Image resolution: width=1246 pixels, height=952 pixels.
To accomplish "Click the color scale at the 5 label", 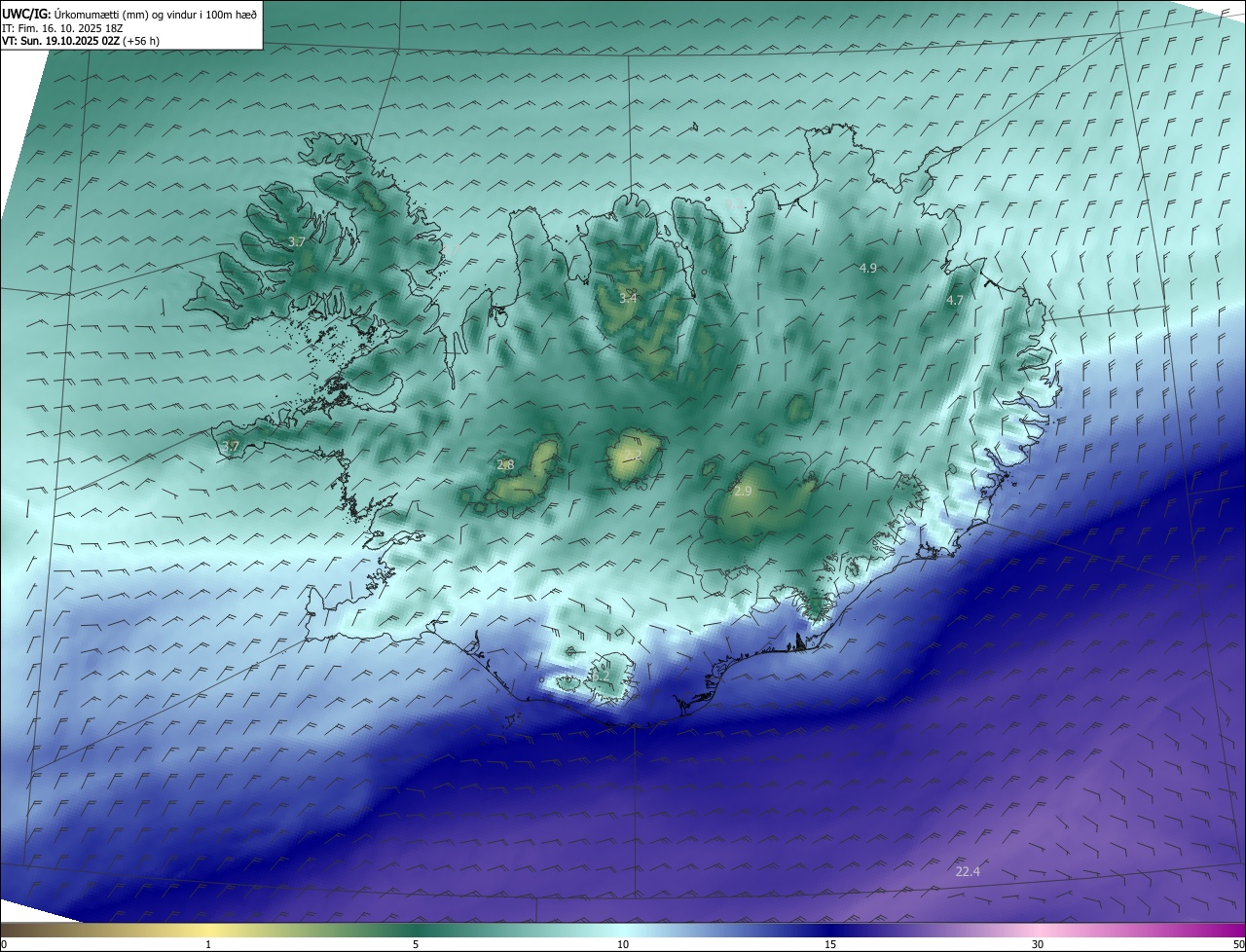I will pos(416,944).
